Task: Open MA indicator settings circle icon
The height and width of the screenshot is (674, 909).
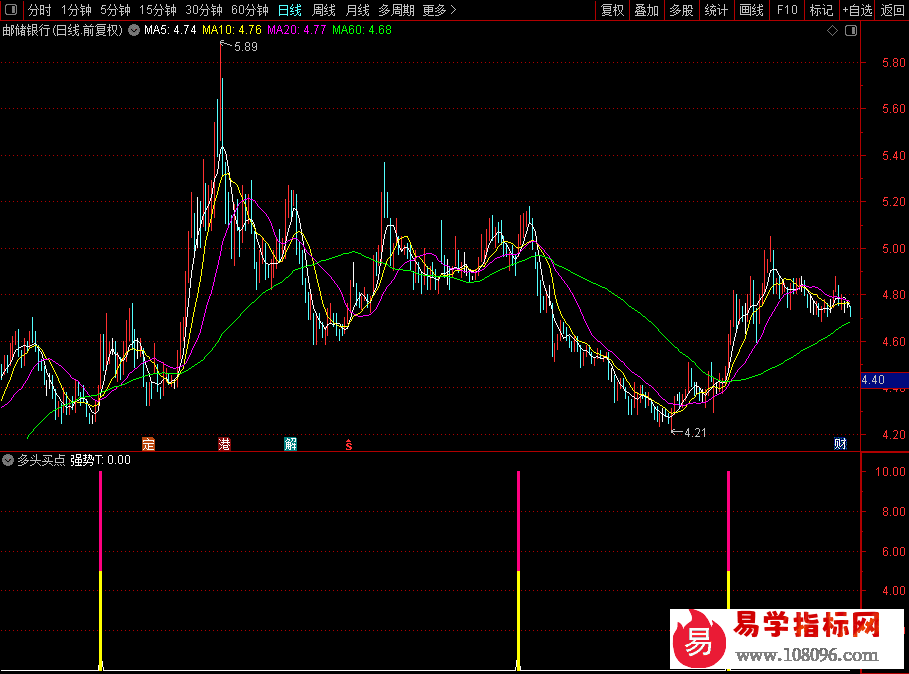Action: click(x=134, y=30)
